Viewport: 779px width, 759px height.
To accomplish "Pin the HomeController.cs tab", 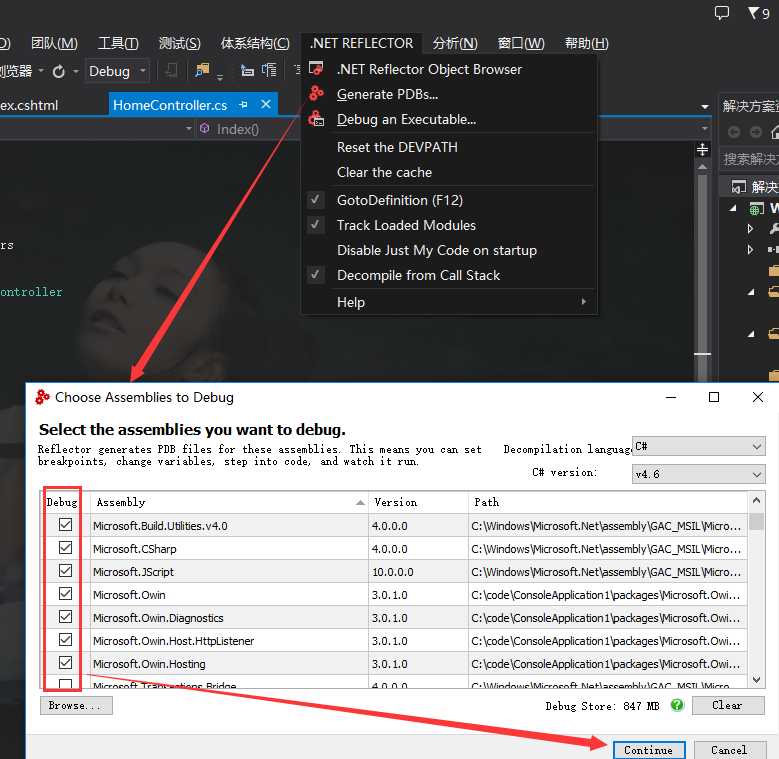I will coord(243,105).
